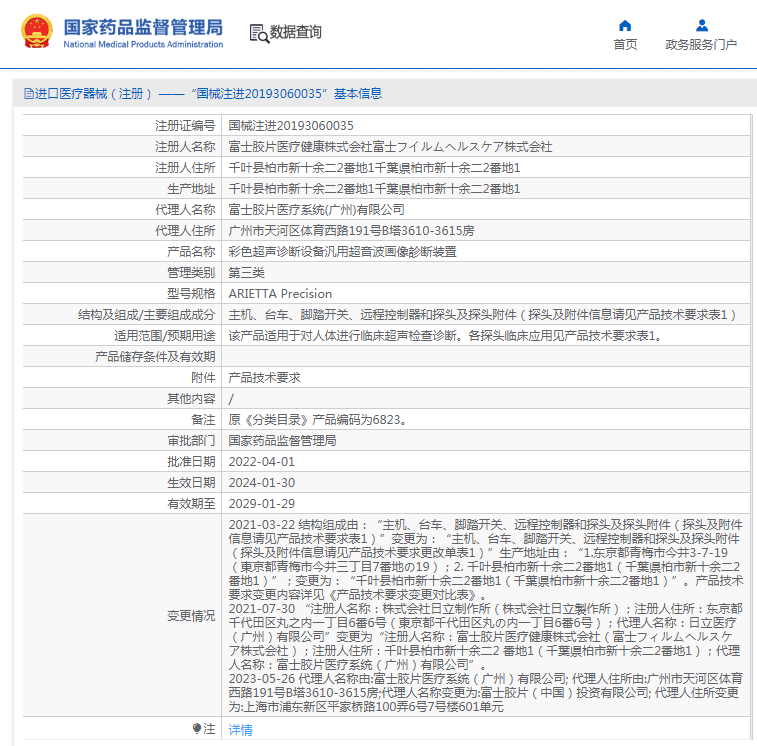Click the 审批部门 row label
The height and width of the screenshot is (746, 757).
tap(191, 441)
